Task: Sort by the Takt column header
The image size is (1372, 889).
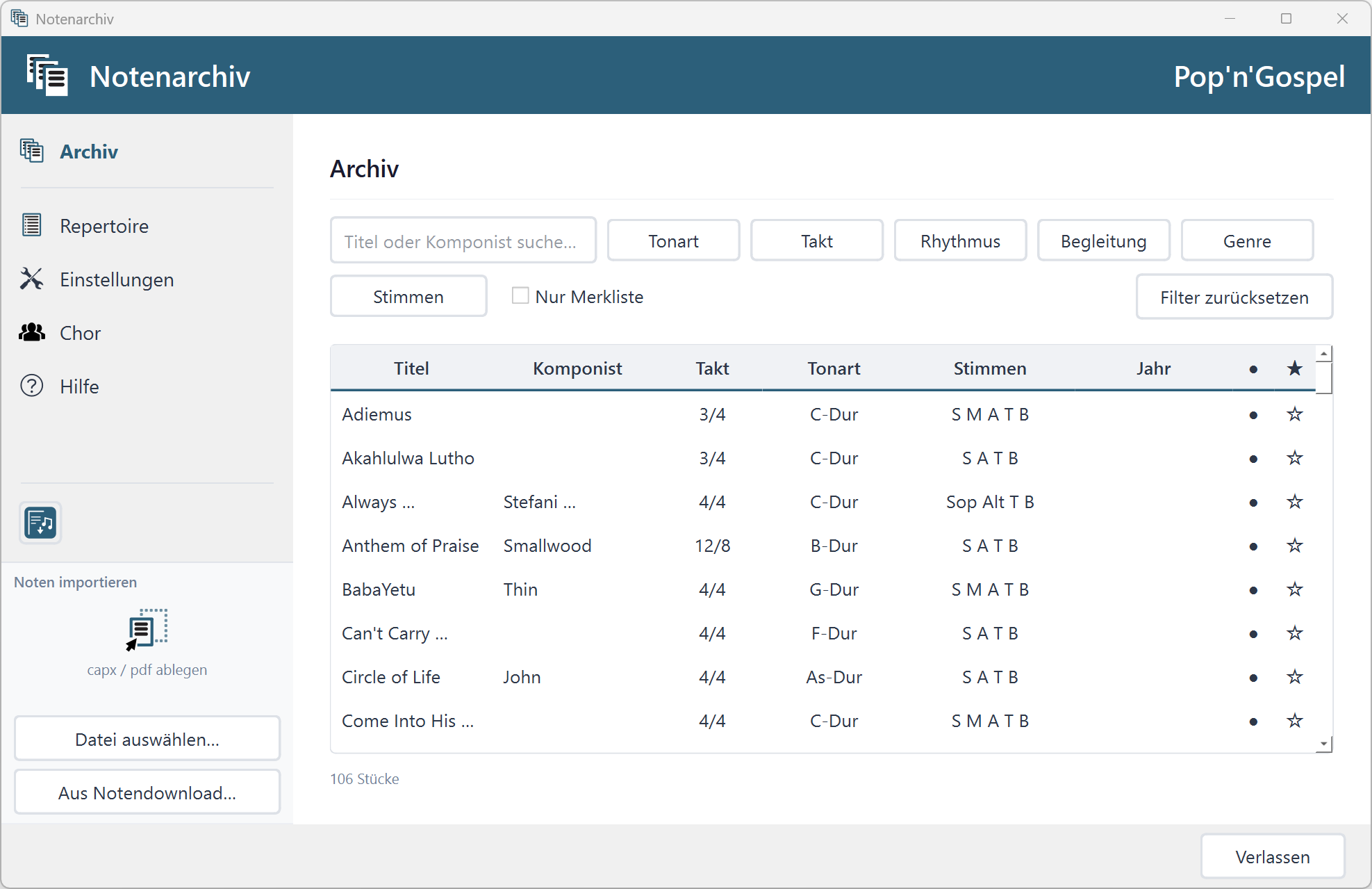Action: click(x=712, y=368)
